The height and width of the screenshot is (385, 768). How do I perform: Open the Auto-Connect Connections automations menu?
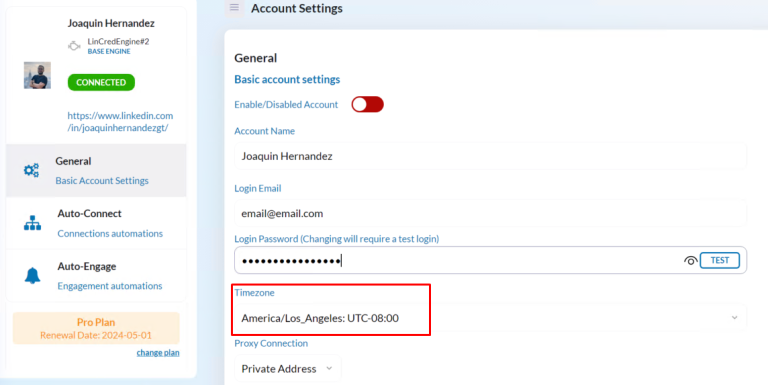pyautogui.click(x=96, y=223)
